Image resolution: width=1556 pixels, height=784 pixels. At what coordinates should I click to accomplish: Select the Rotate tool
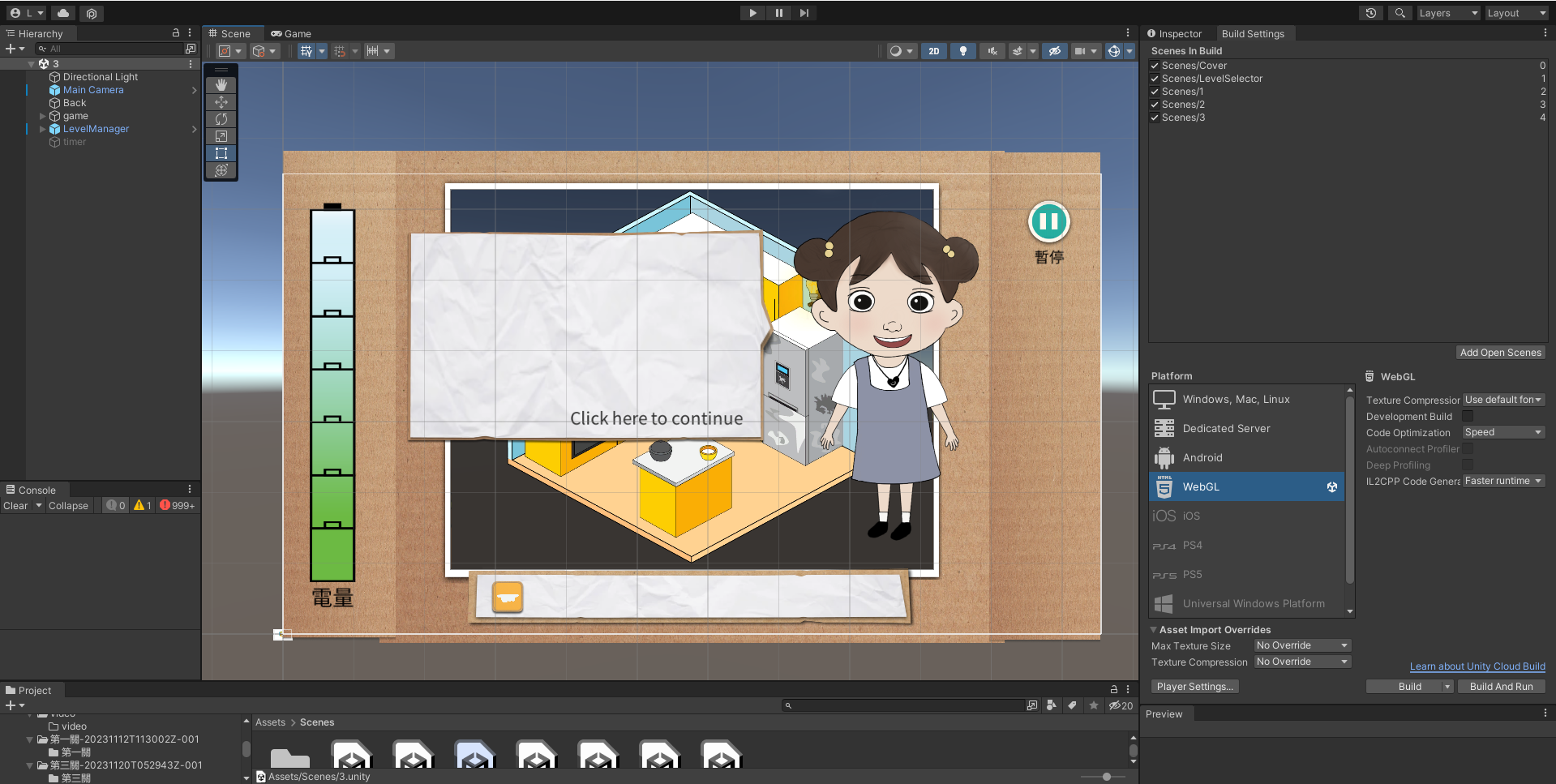pyautogui.click(x=221, y=119)
